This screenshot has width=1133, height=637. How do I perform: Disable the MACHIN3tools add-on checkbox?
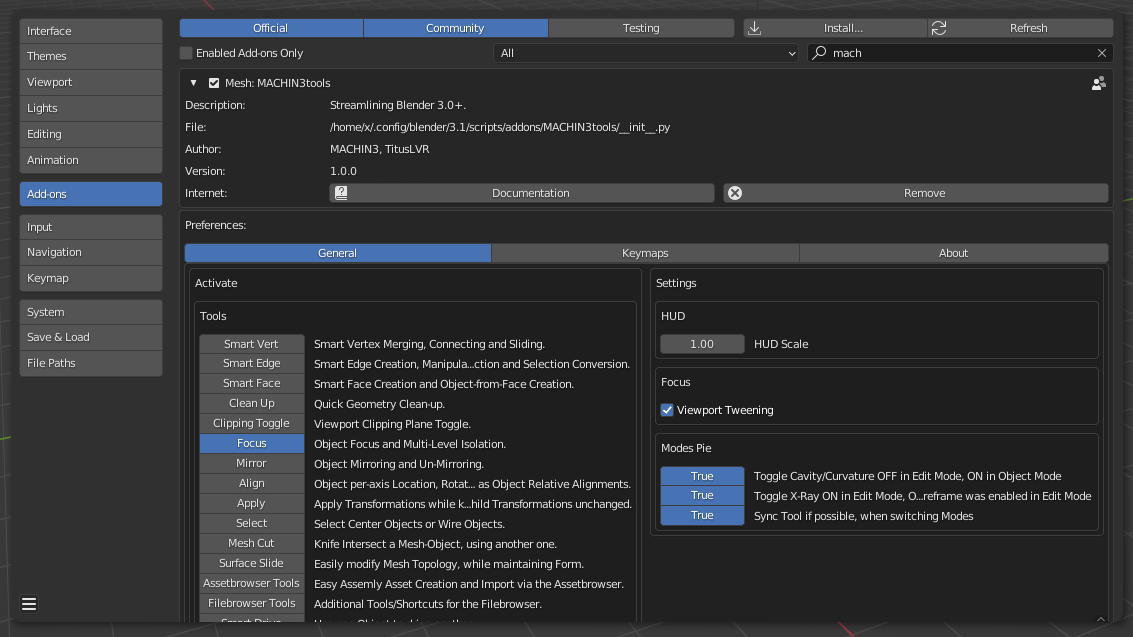(214, 83)
